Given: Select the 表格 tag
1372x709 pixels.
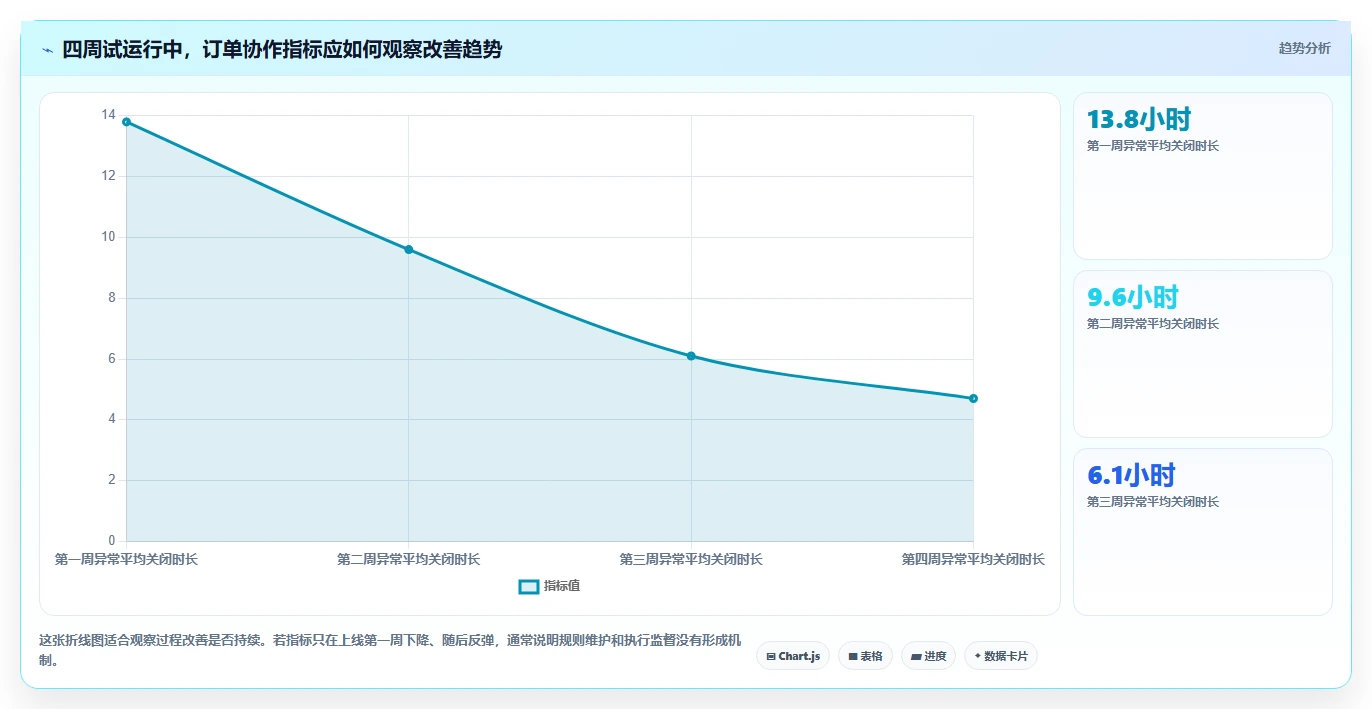Looking at the screenshot, I should coord(865,656).
